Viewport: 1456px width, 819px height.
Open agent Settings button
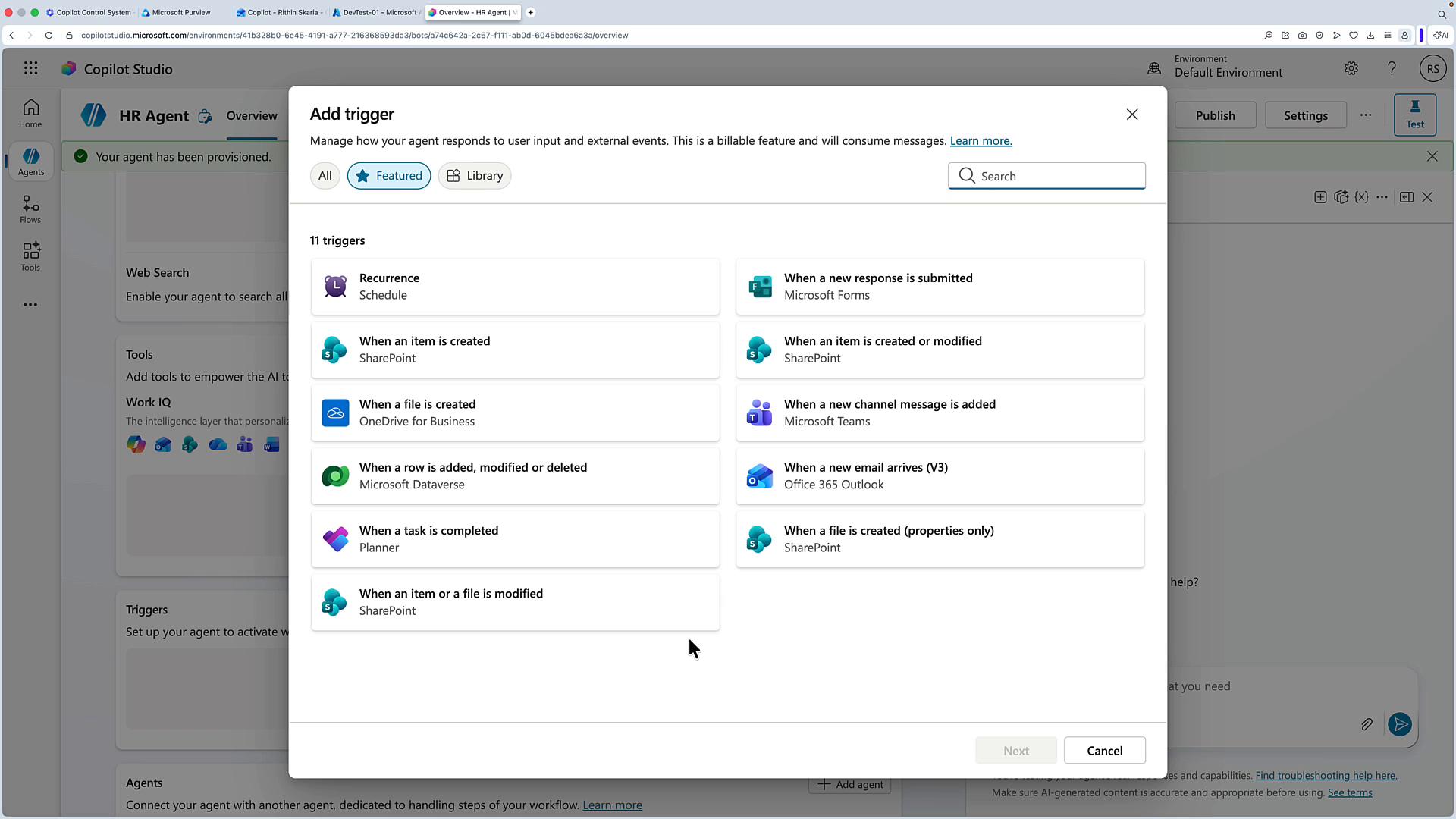[1305, 115]
